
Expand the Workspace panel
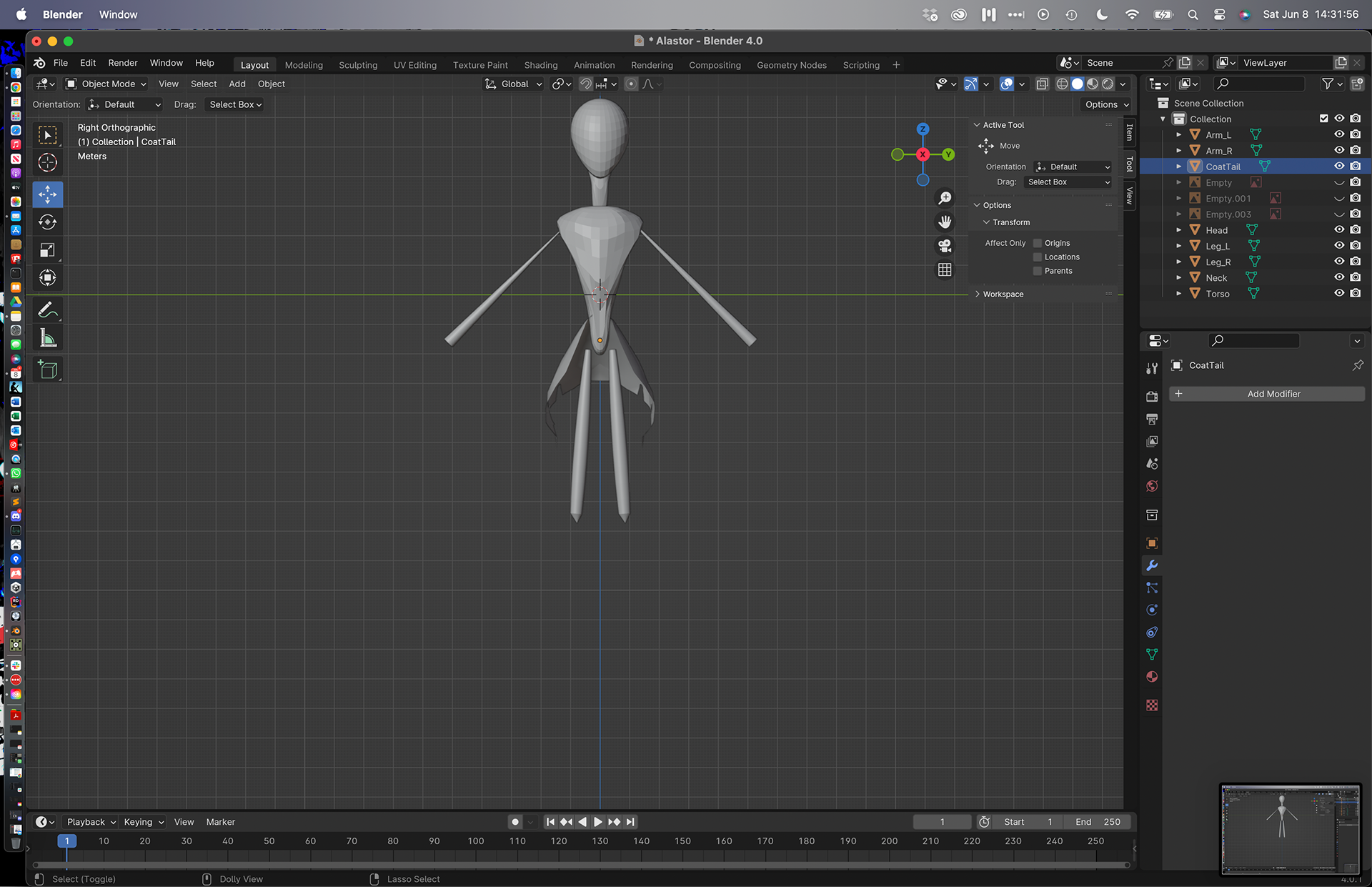pos(1003,294)
